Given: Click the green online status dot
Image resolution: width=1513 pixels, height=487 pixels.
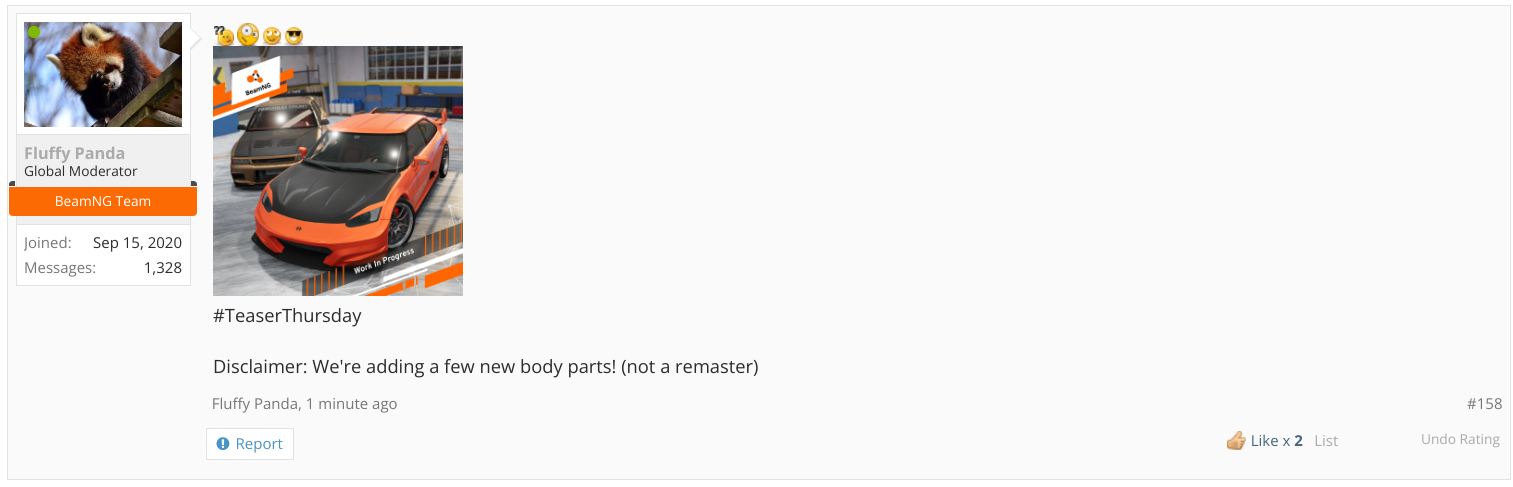Looking at the screenshot, I should pos(34,32).
